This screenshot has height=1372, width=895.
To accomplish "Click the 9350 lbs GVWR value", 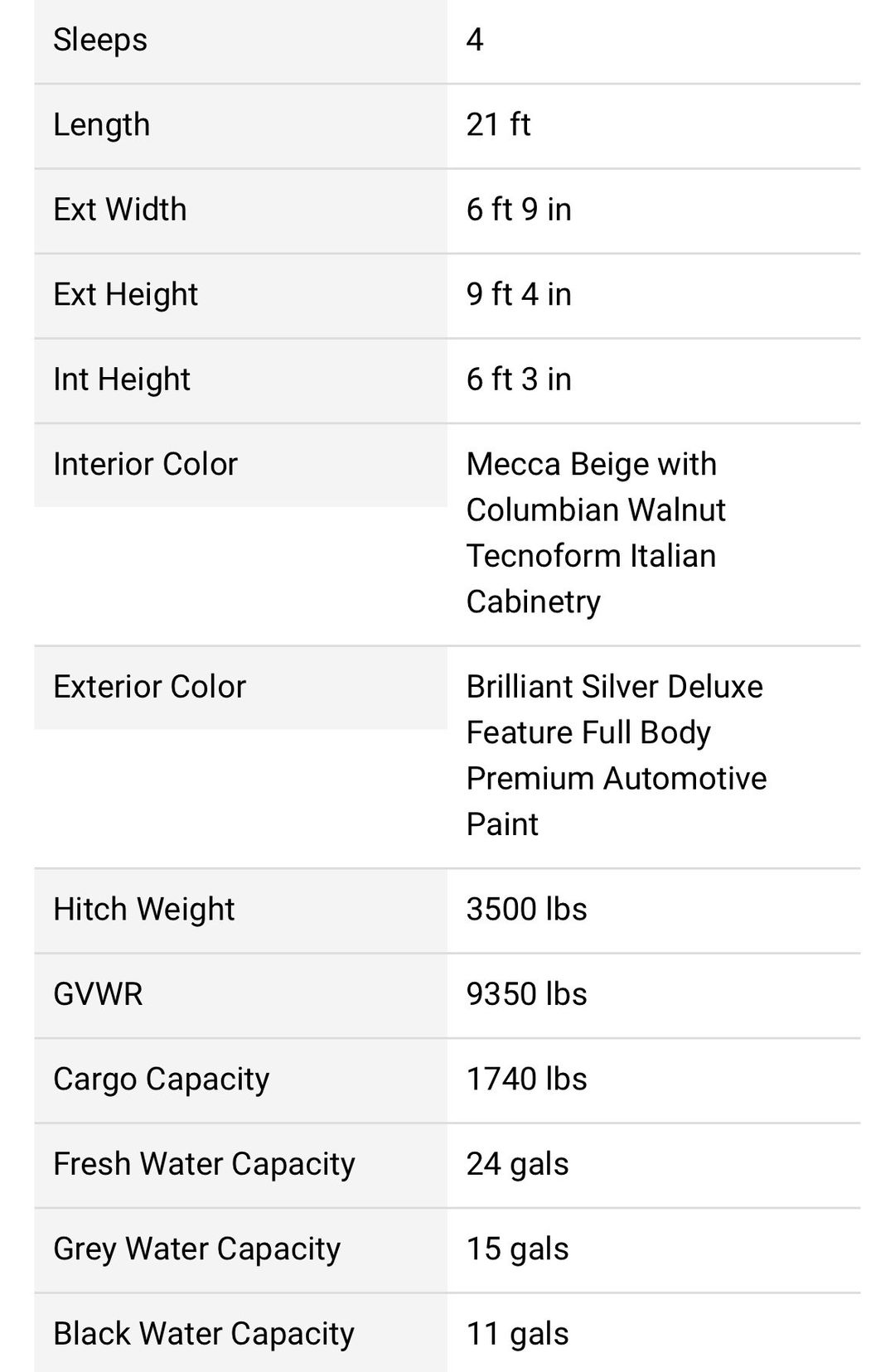I will (527, 994).
